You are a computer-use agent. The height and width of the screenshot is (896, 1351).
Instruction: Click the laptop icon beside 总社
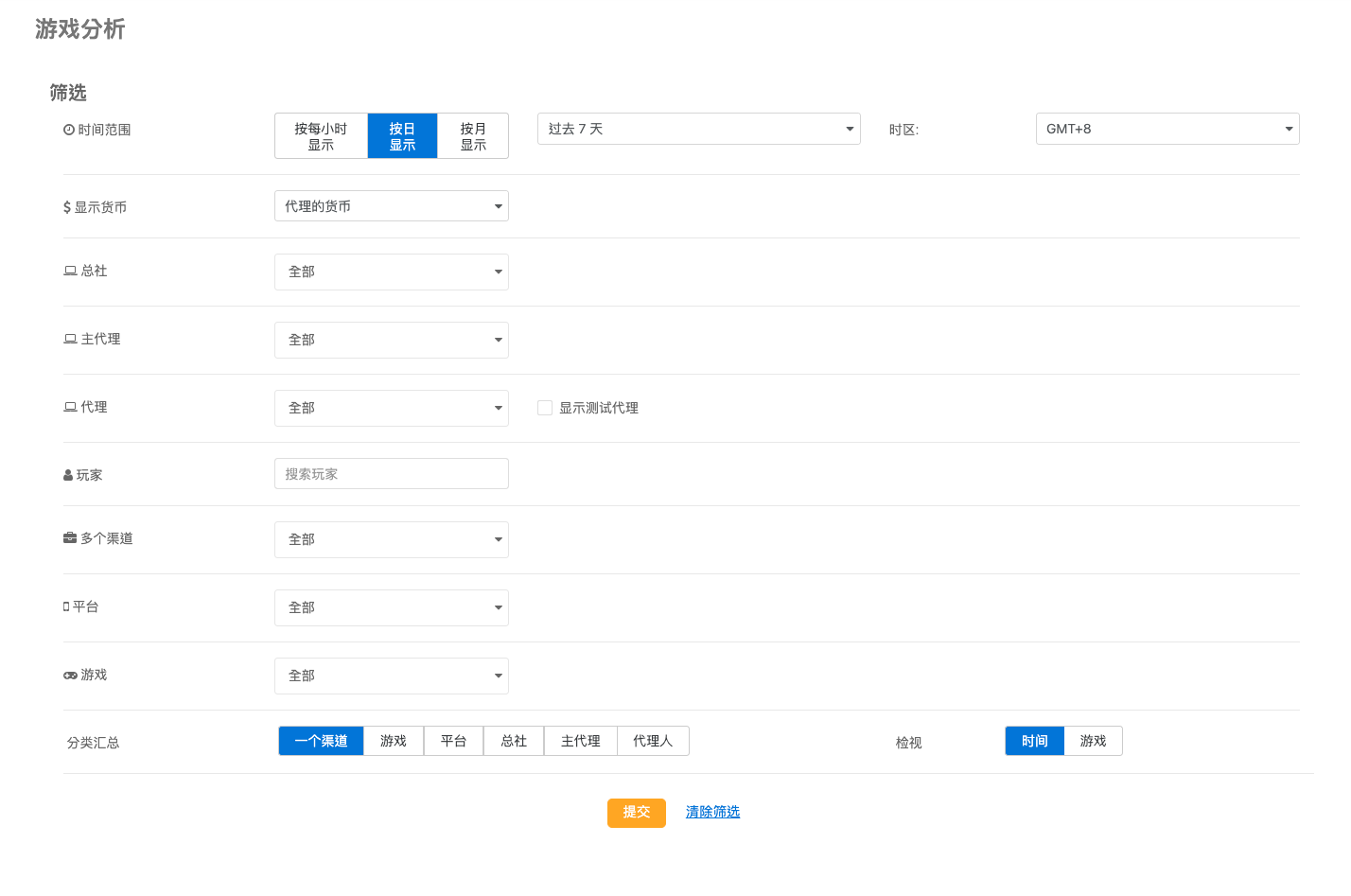[70, 271]
